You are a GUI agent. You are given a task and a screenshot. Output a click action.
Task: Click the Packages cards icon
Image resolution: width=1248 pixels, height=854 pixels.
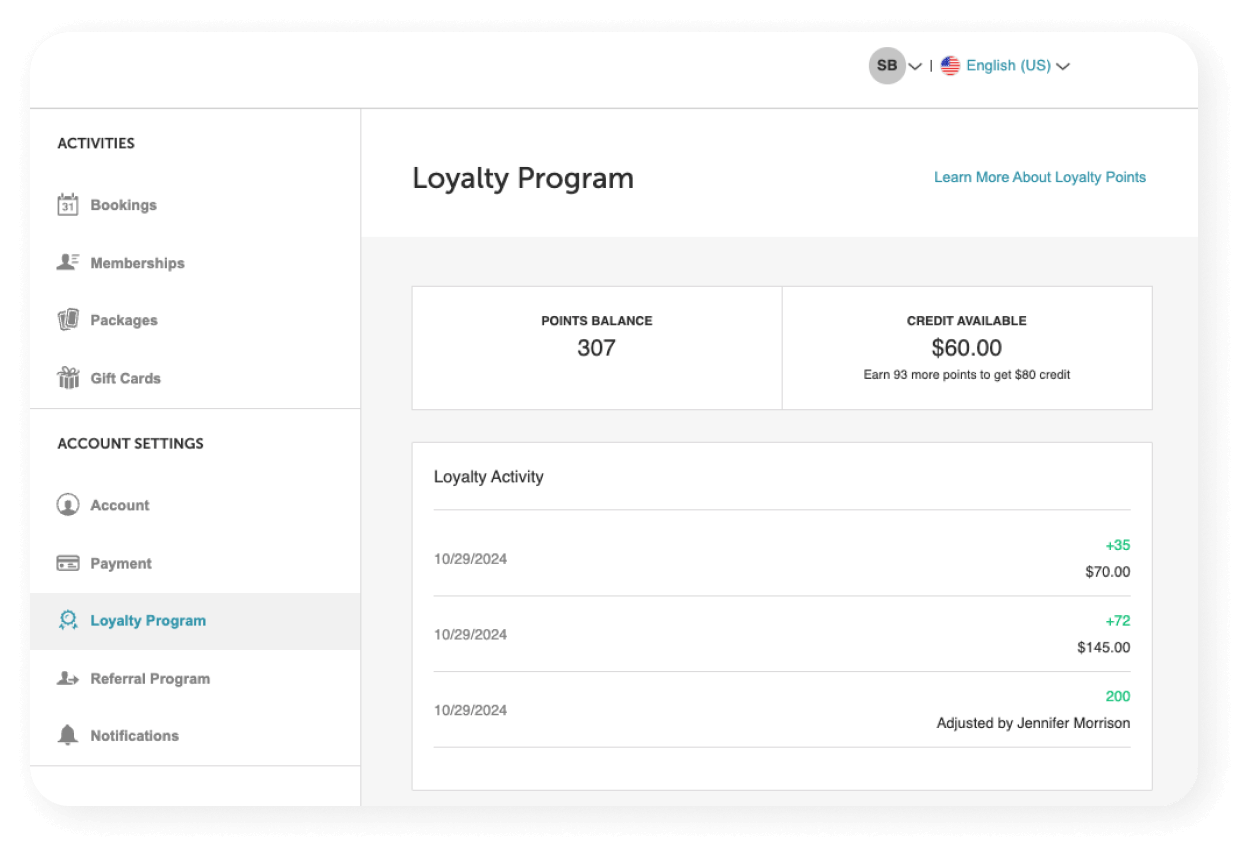coord(68,320)
